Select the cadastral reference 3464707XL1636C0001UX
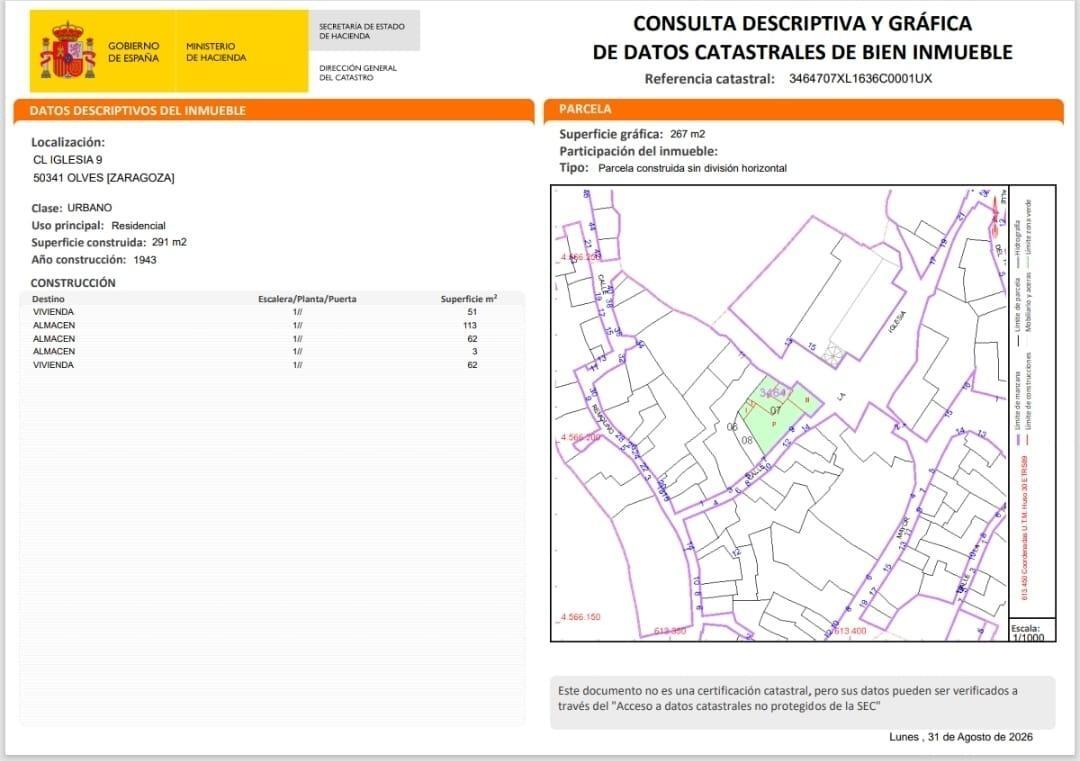 860,78
